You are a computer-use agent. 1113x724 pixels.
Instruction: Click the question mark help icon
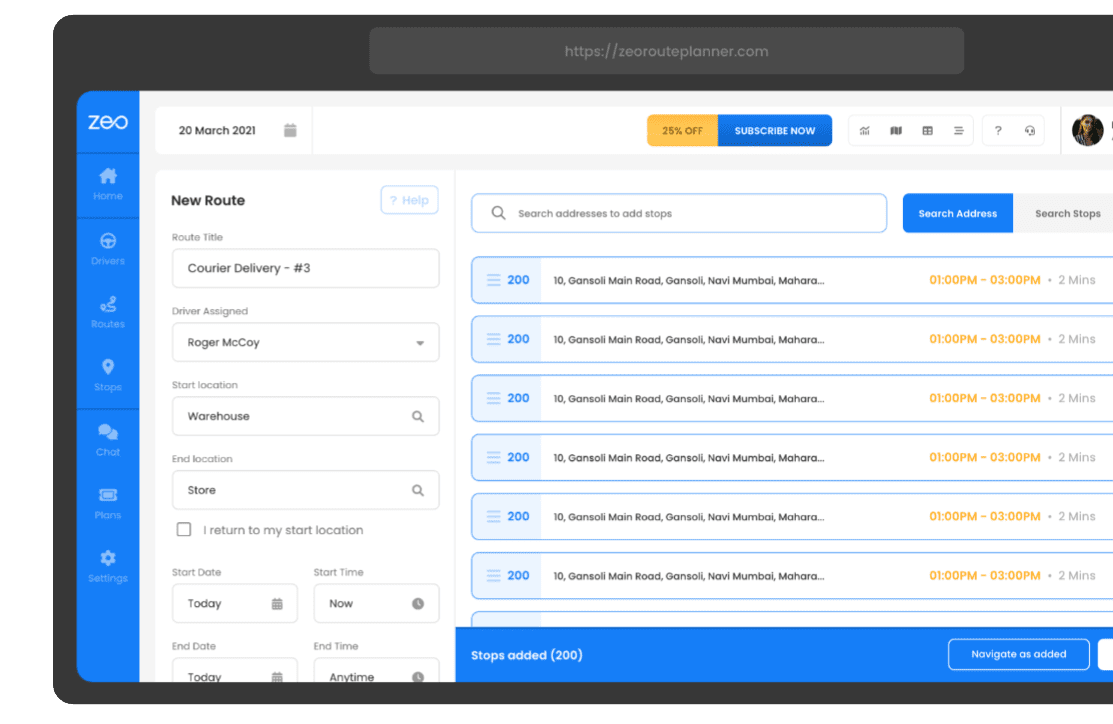point(997,130)
